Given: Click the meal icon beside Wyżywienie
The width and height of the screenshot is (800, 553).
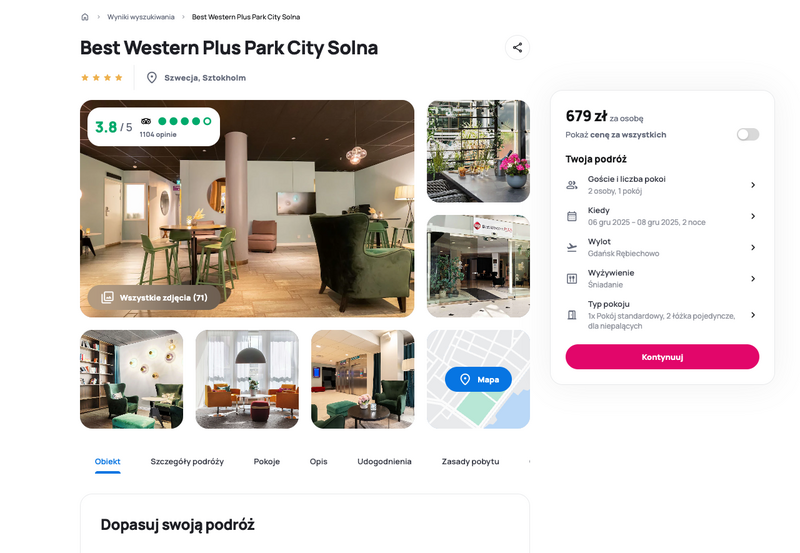Looking at the screenshot, I should pos(572,279).
